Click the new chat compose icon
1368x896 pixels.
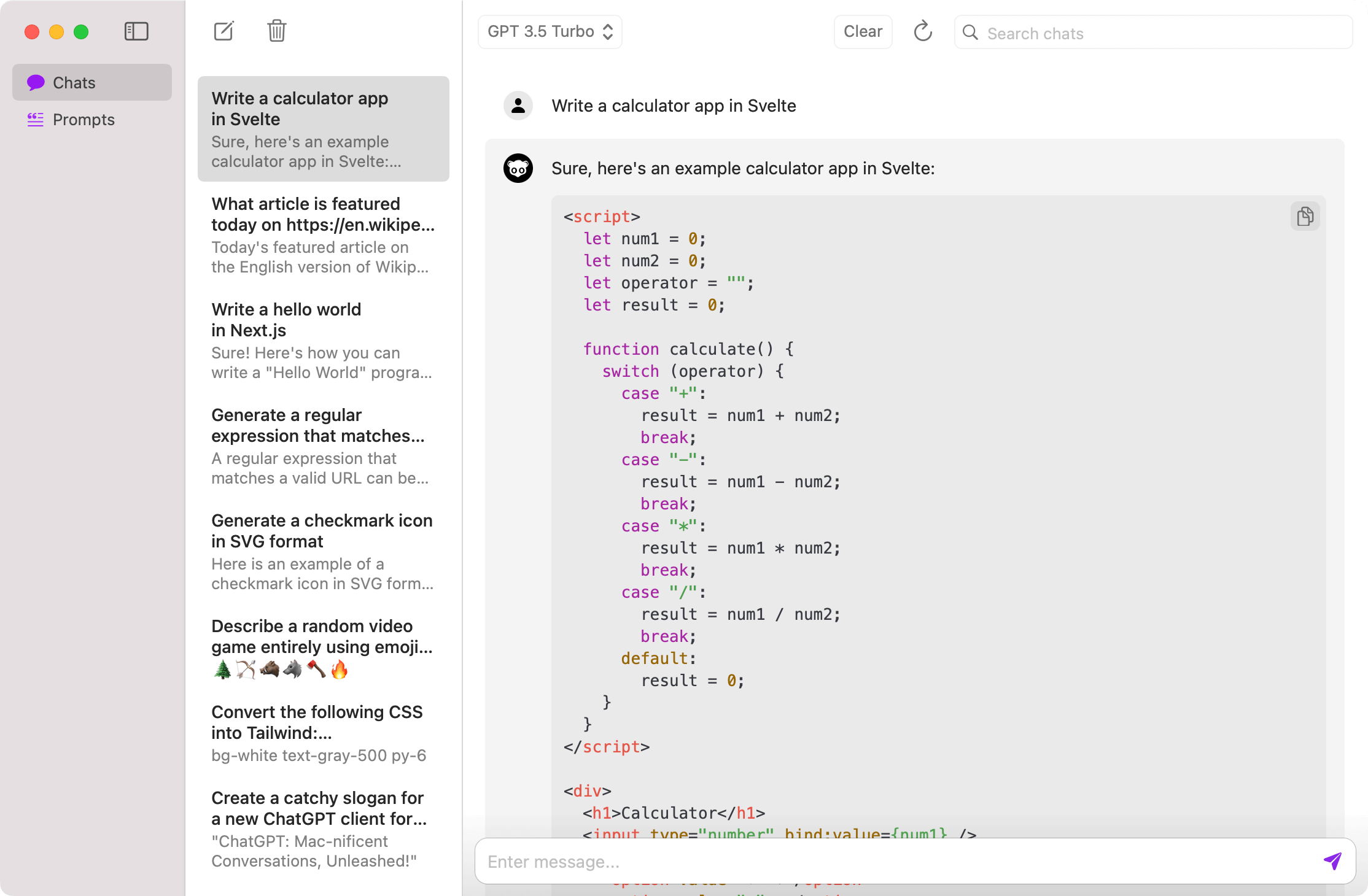click(223, 31)
